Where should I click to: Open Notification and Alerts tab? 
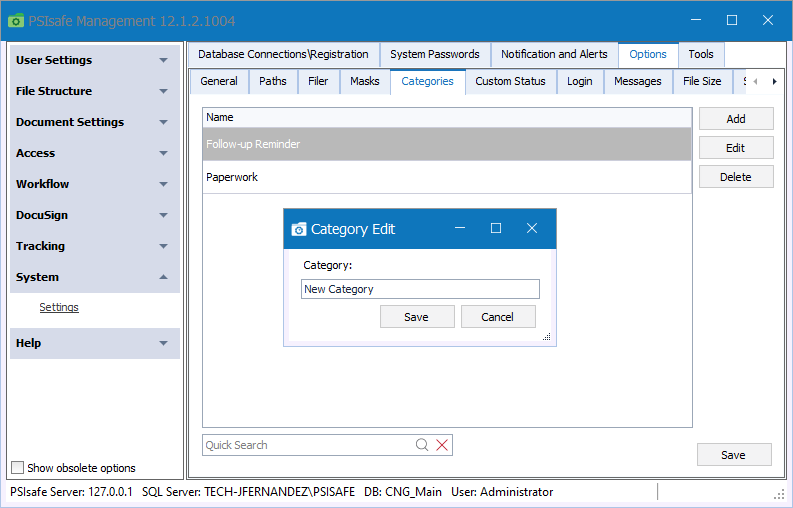(x=554, y=55)
